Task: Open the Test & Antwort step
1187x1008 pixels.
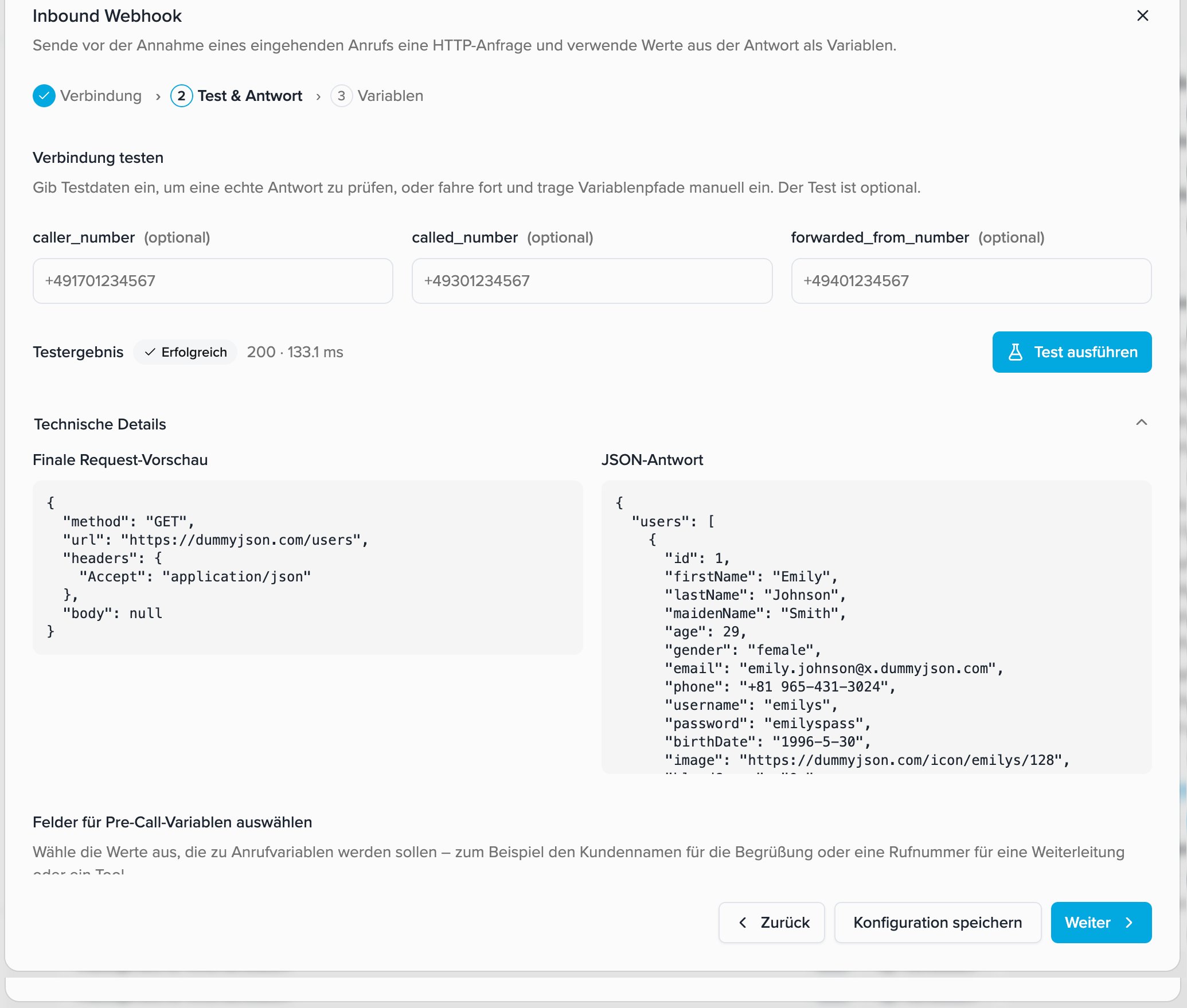Action: 250,96
